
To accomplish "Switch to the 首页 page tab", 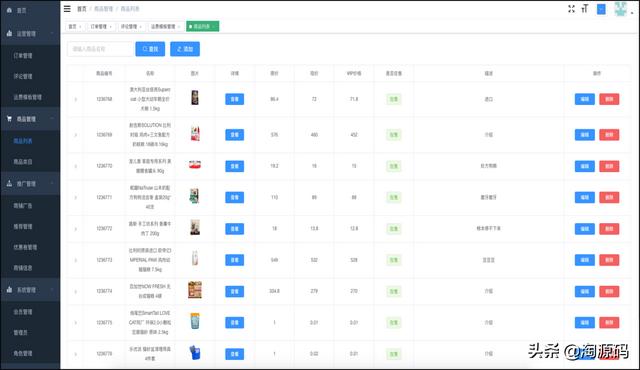I will [x=75, y=27].
